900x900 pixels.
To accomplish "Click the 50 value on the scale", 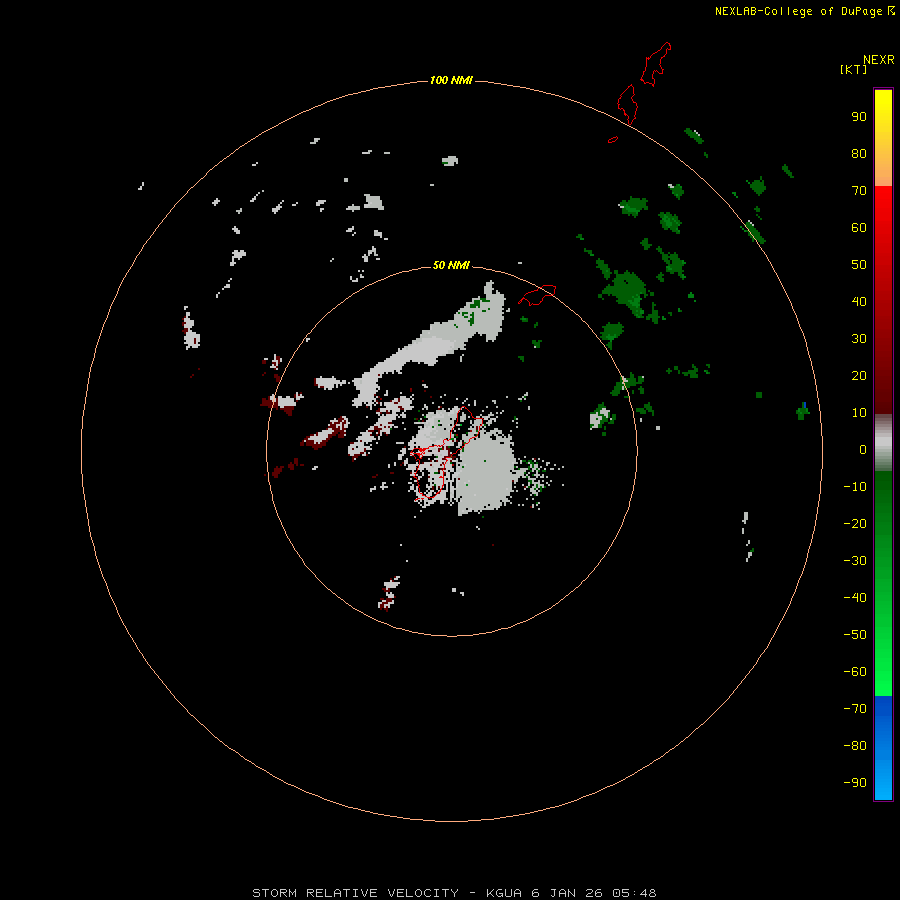I will click(x=859, y=265).
